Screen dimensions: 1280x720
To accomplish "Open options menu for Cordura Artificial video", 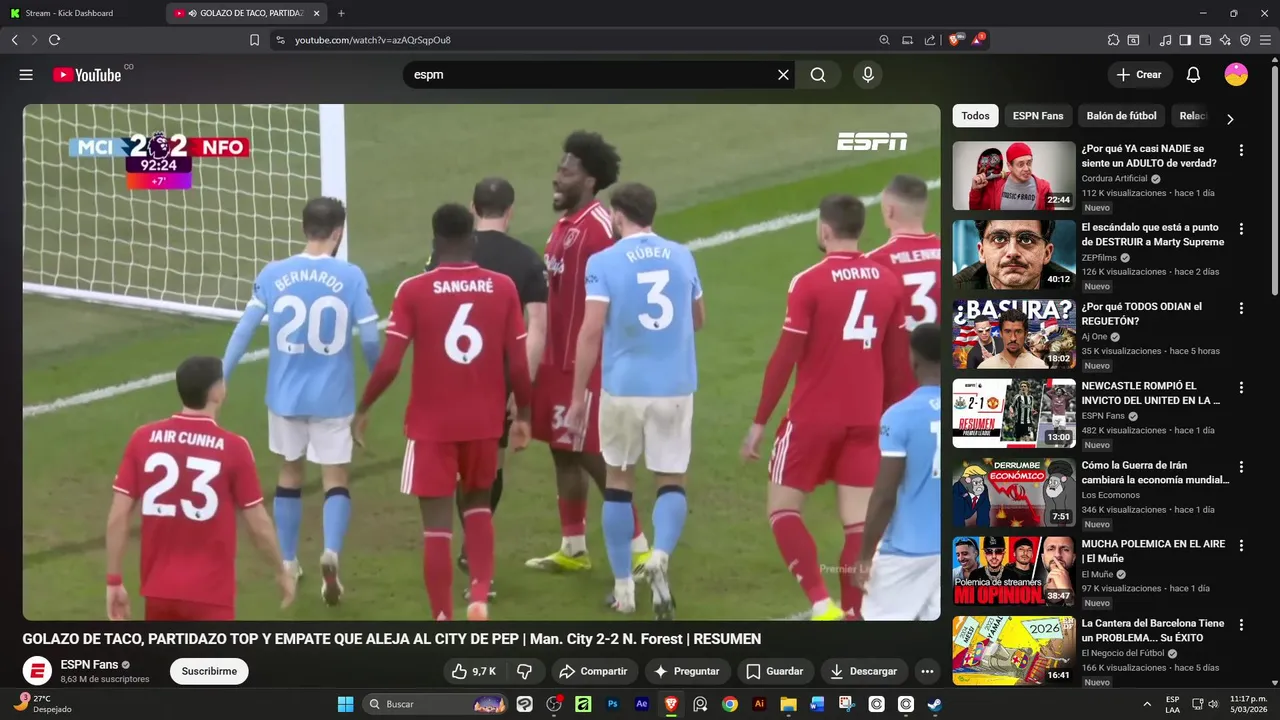I will 1241,150.
